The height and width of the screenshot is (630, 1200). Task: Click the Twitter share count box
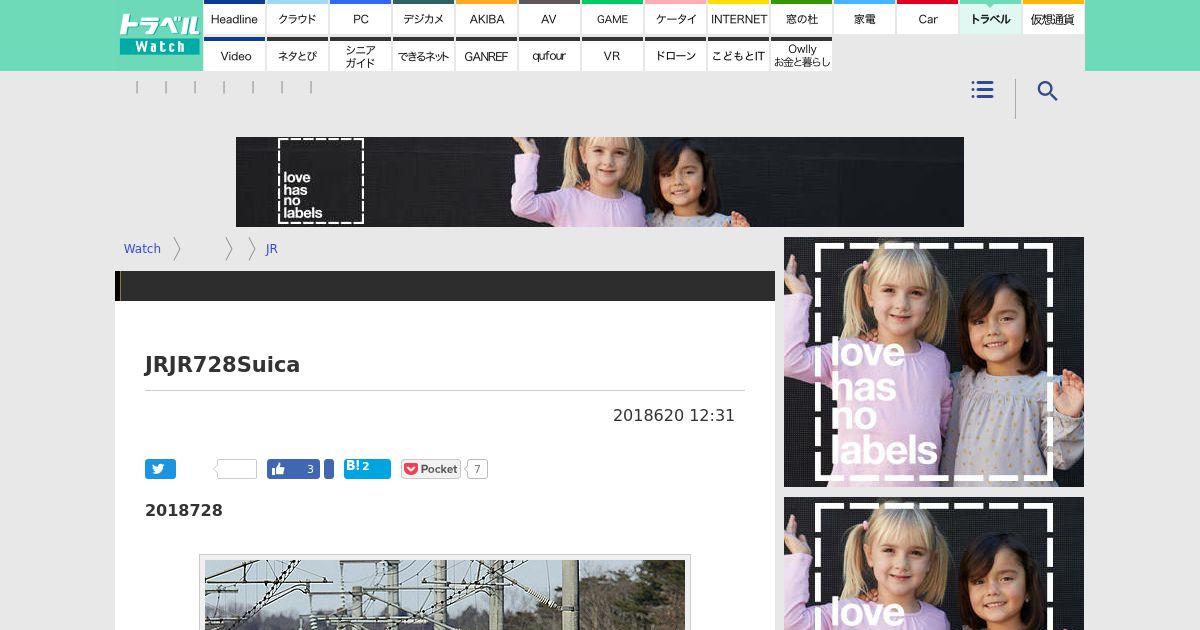(236, 469)
